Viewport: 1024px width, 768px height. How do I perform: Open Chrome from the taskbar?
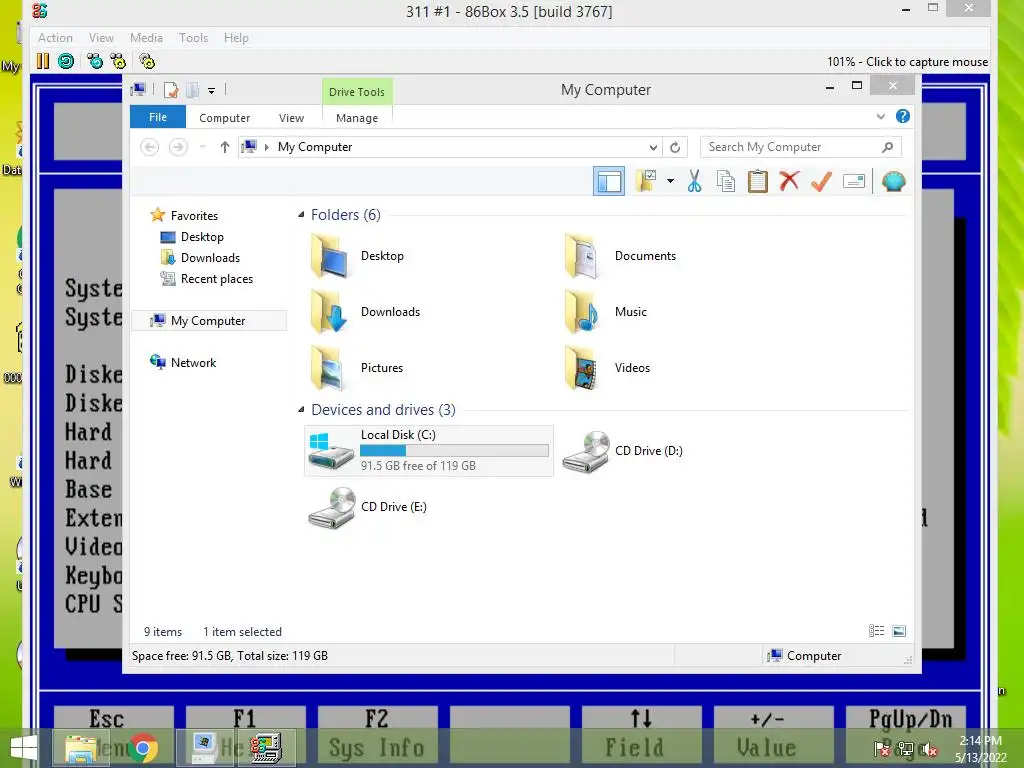(x=143, y=748)
